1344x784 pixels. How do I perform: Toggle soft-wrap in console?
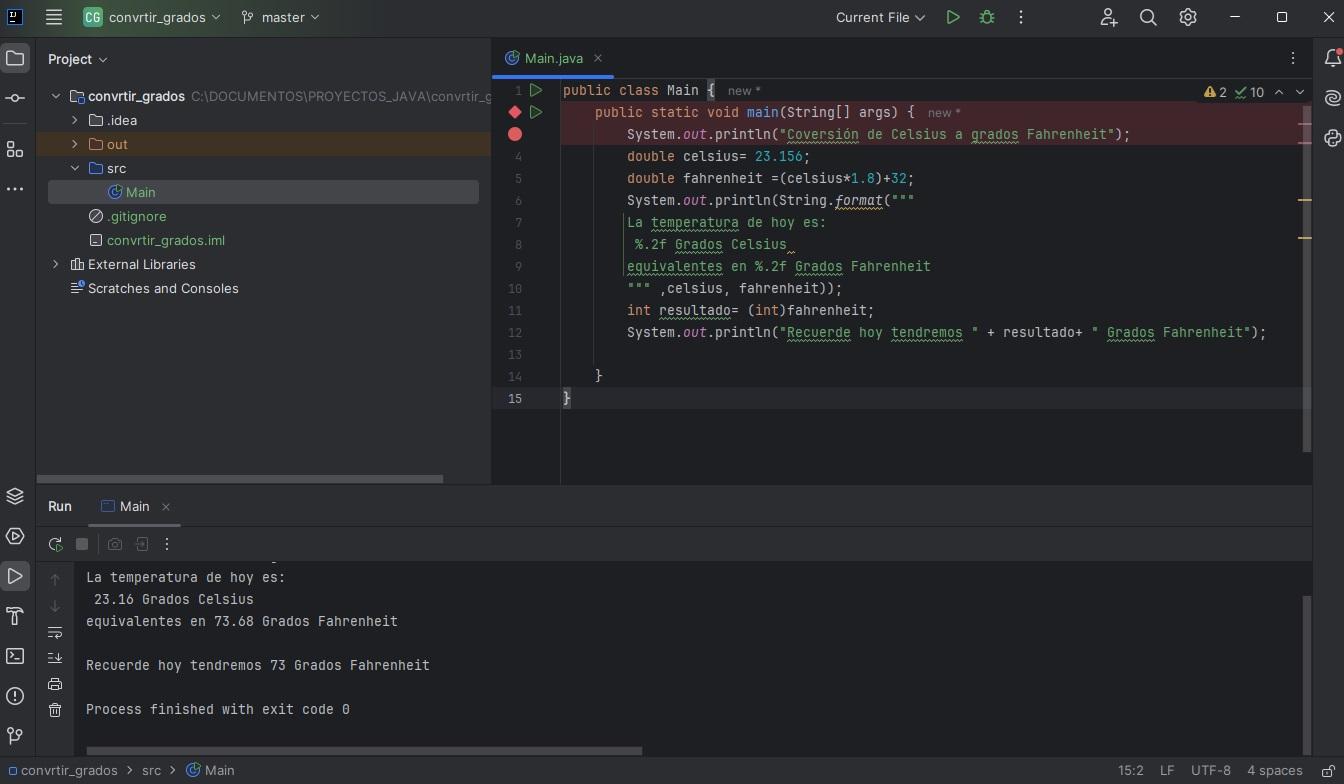pos(55,632)
